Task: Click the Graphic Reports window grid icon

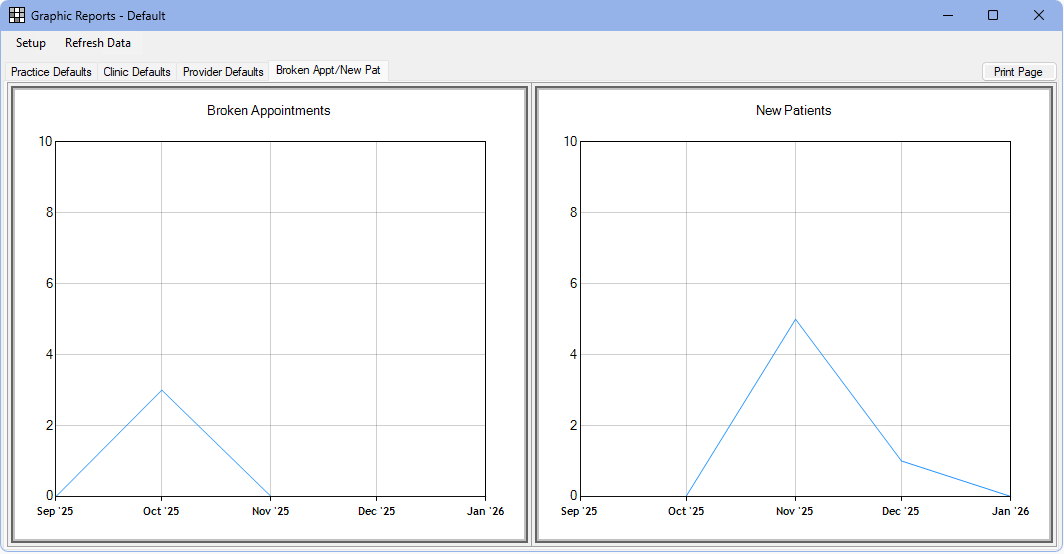Action: point(17,15)
